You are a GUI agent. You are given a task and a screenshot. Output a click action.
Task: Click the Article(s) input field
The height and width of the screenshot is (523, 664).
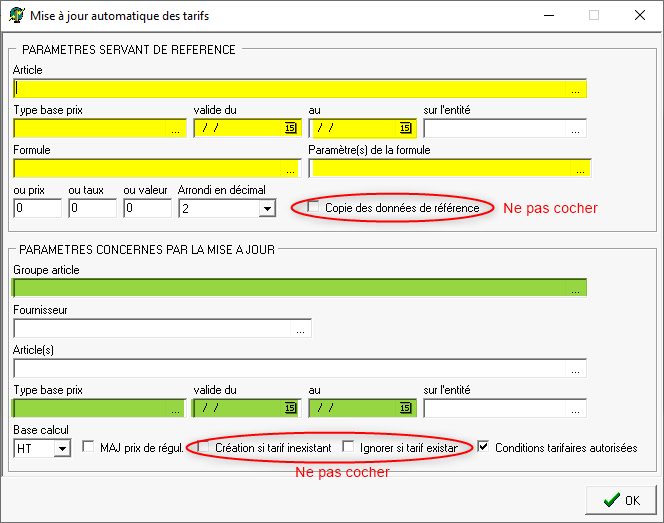tap(290, 369)
